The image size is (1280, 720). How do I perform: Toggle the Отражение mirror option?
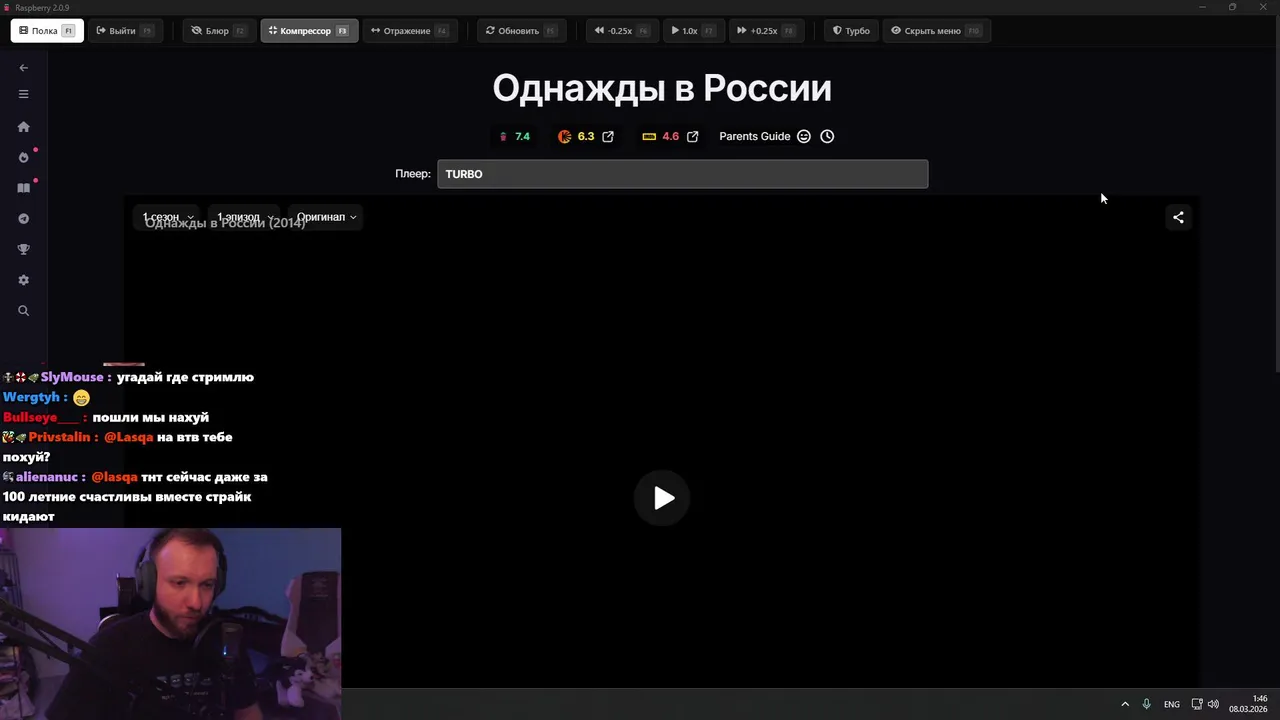(410, 31)
